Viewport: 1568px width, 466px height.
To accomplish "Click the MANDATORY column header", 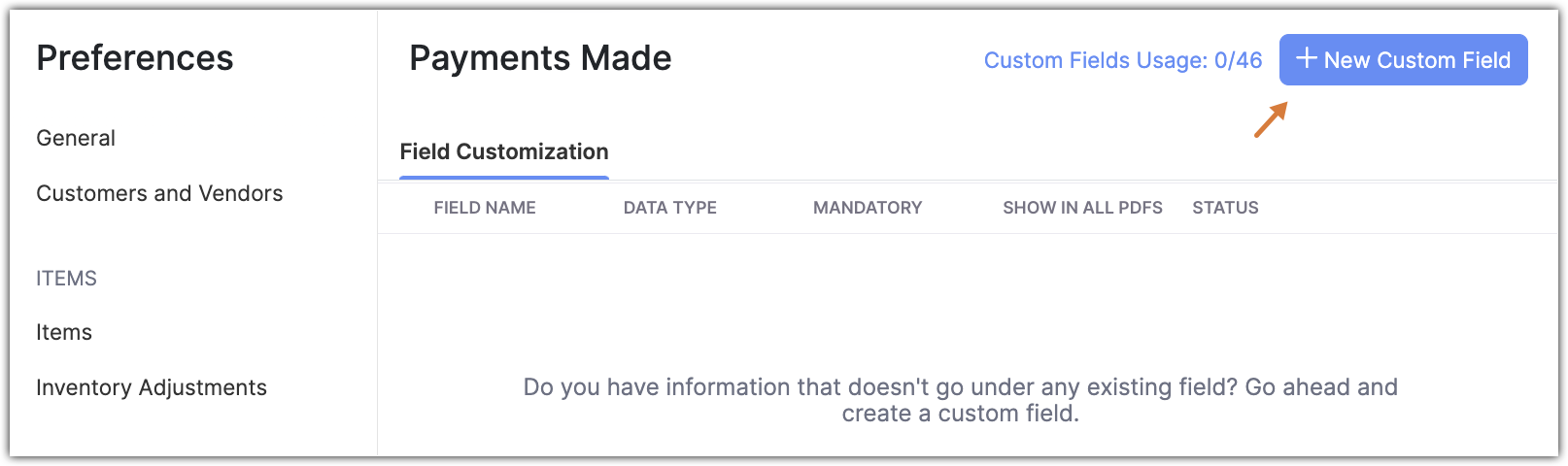I will (868, 208).
